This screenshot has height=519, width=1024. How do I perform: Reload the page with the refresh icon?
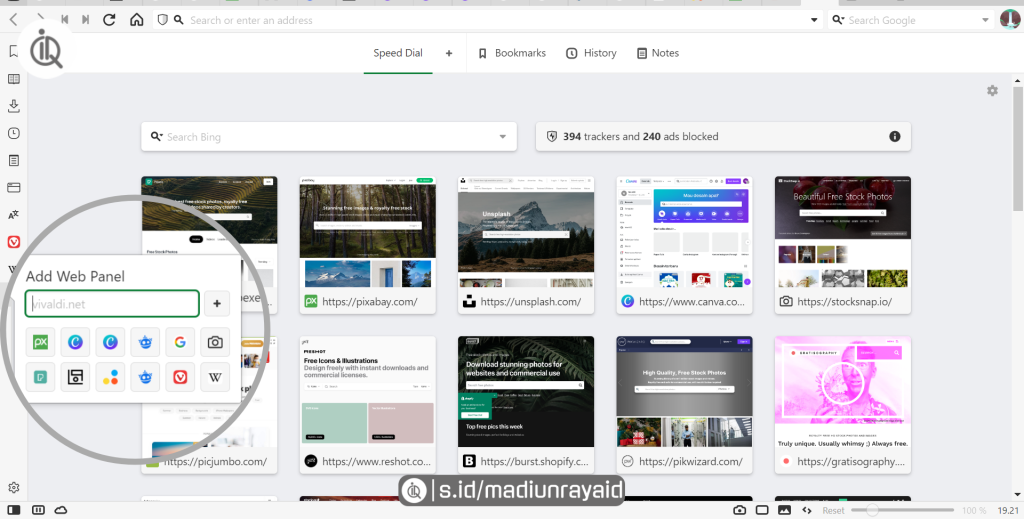[110, 20]
